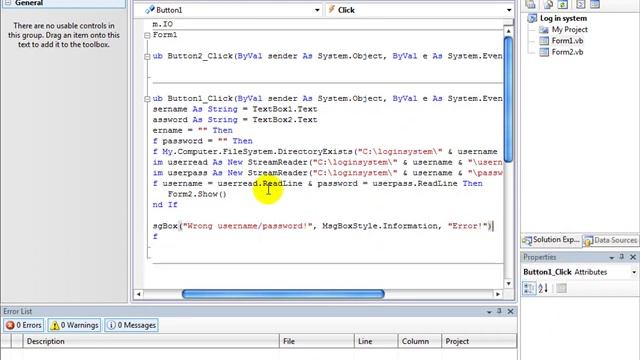This screenshot has height=360, width=640.
Task: Sort error list by File column
Action: point(317,341)
